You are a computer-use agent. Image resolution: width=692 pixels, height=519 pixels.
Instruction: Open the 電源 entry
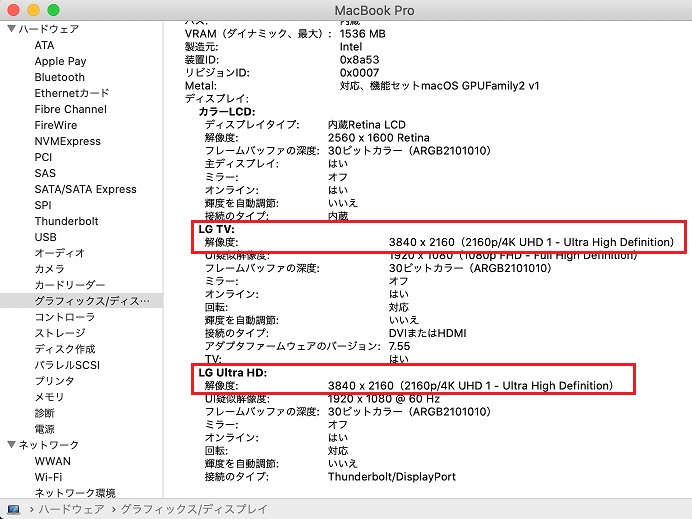tap(45, 429)
